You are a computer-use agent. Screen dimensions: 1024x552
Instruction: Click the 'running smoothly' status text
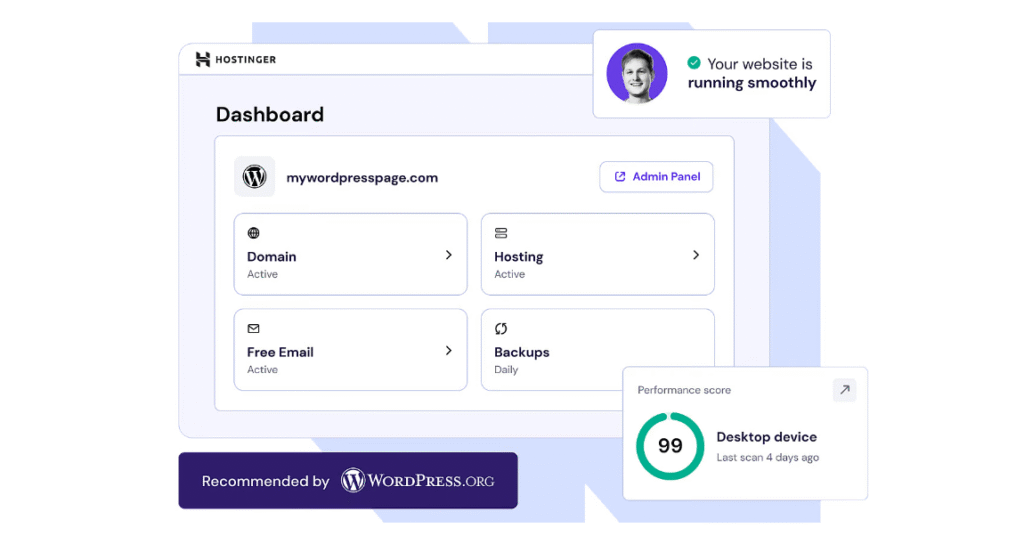[752, 83]
